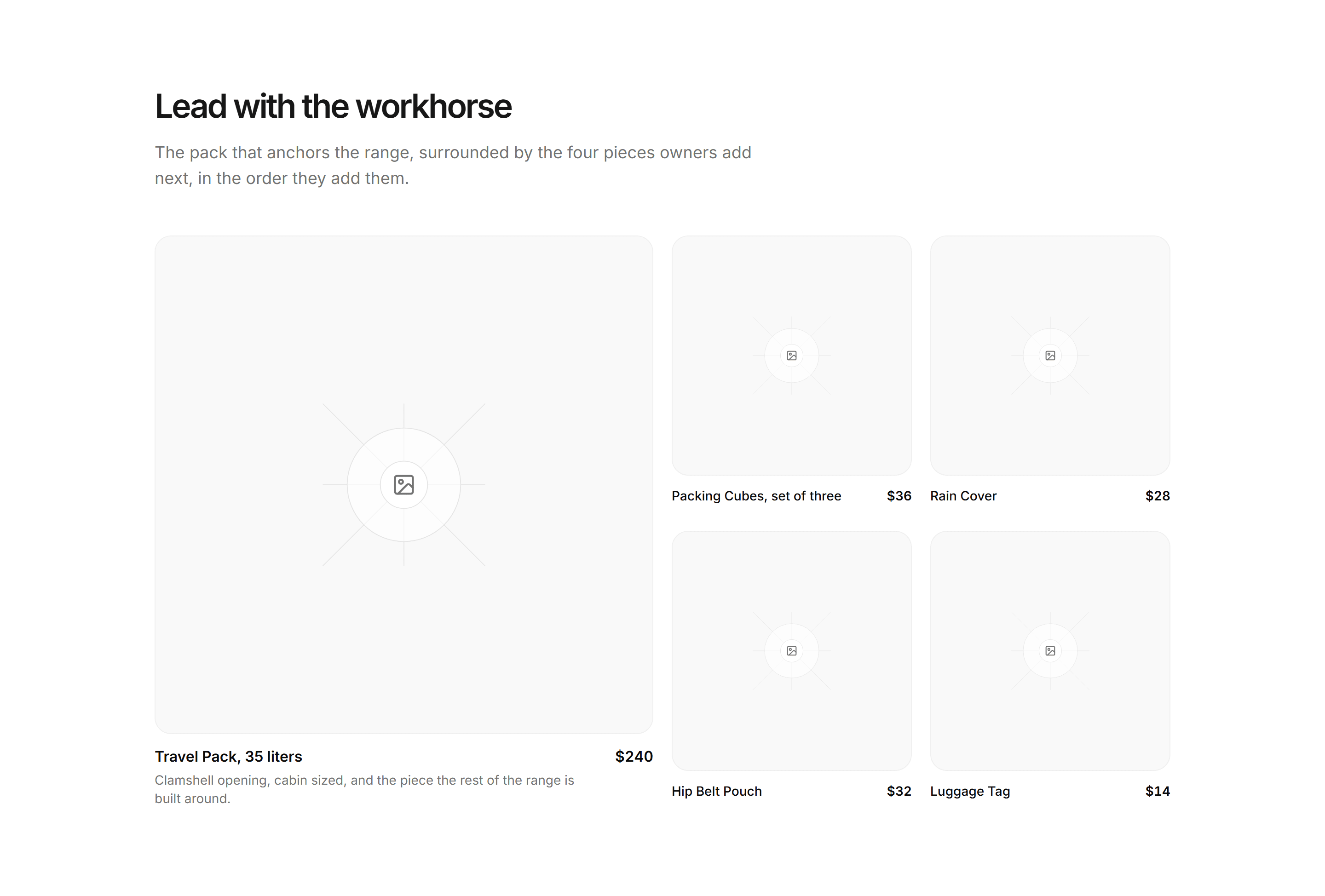Click the $14 price
The image size is (1325, 896).
pyautogui.click(x=1158, y=791)
